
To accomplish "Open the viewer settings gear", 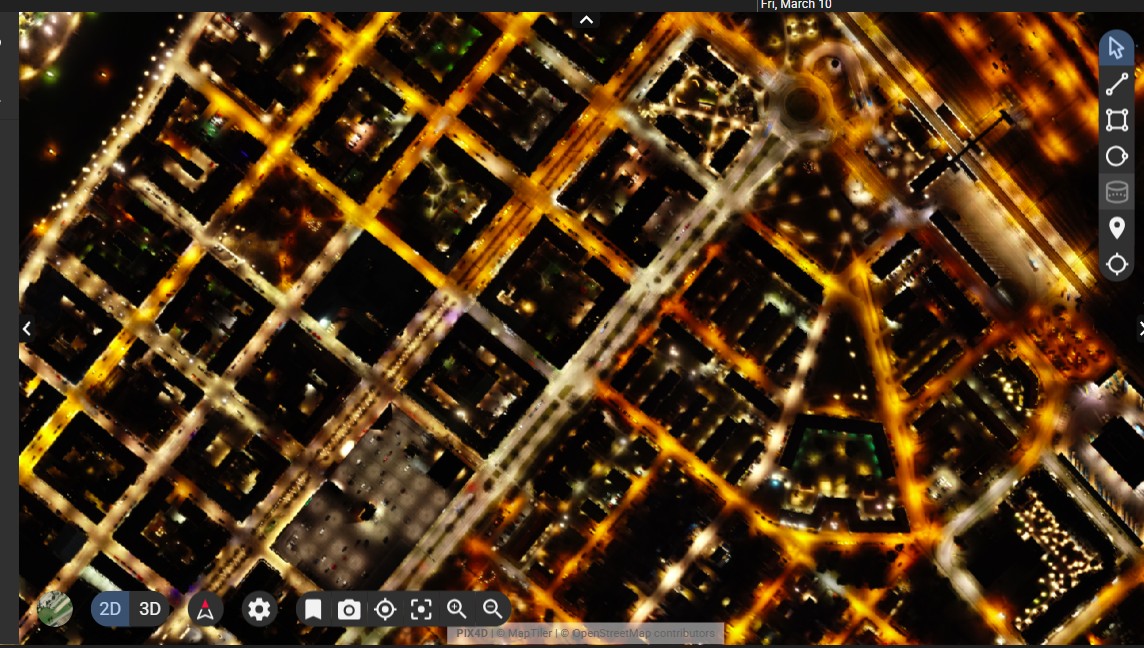I will pyautogui.click(x=259, y=609).
